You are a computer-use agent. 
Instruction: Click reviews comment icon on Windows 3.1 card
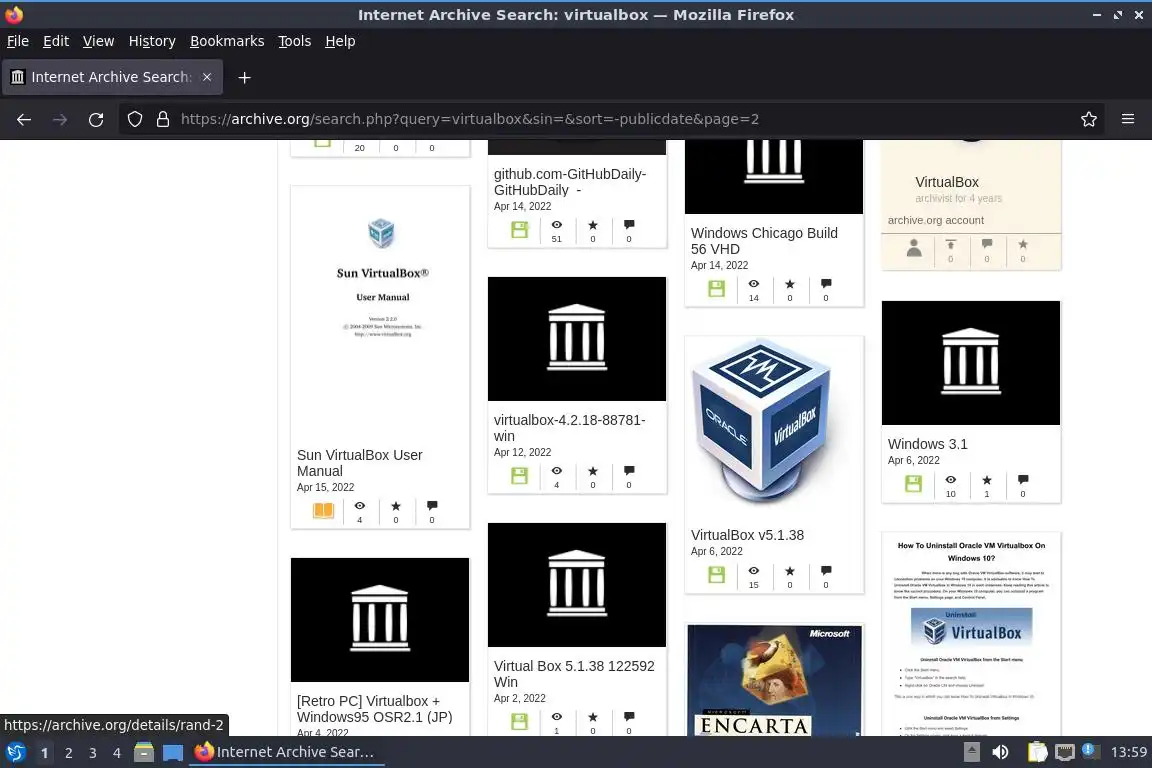[x=1023, y=480]
